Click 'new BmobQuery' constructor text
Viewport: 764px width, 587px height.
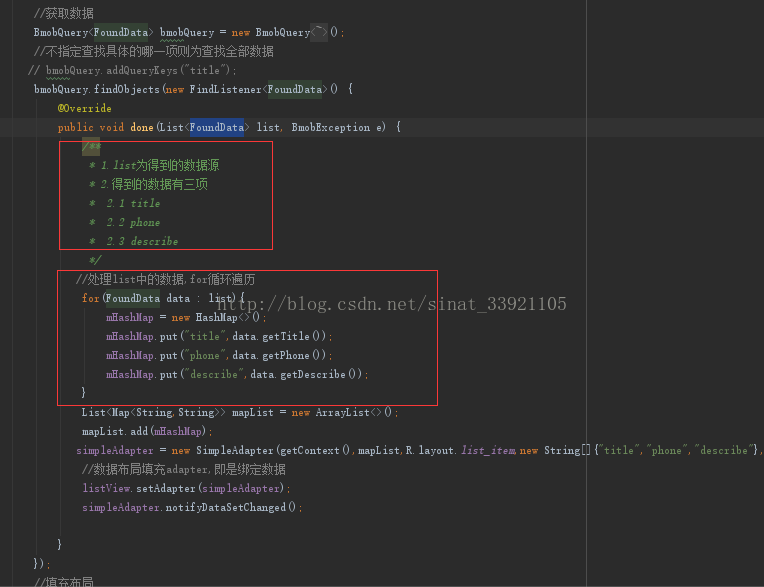click(x=270, y=33)
